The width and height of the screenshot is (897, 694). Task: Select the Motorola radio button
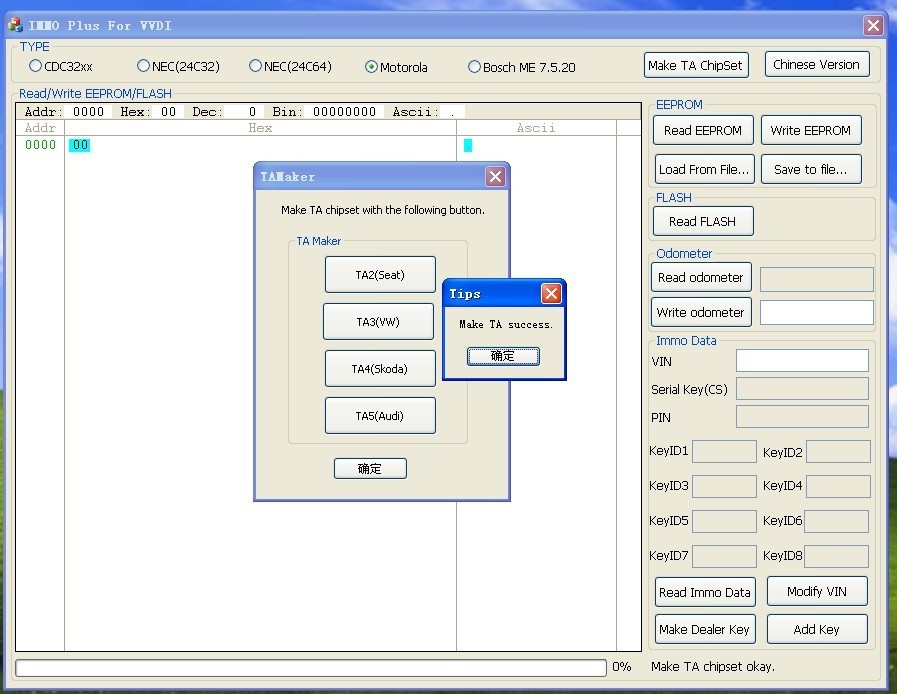[371, 68]
